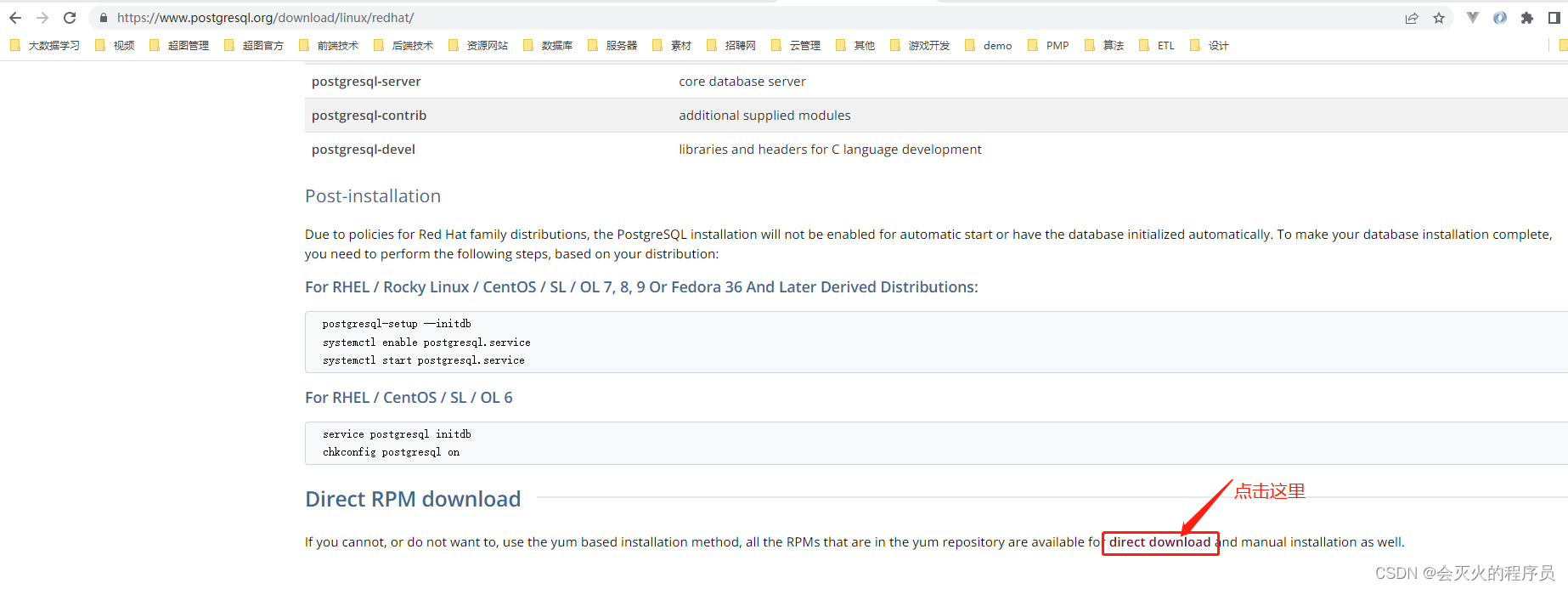Open the ETL bookmark folder
This screenshot has width=1568, height=589.
(x=1157, y=46)
